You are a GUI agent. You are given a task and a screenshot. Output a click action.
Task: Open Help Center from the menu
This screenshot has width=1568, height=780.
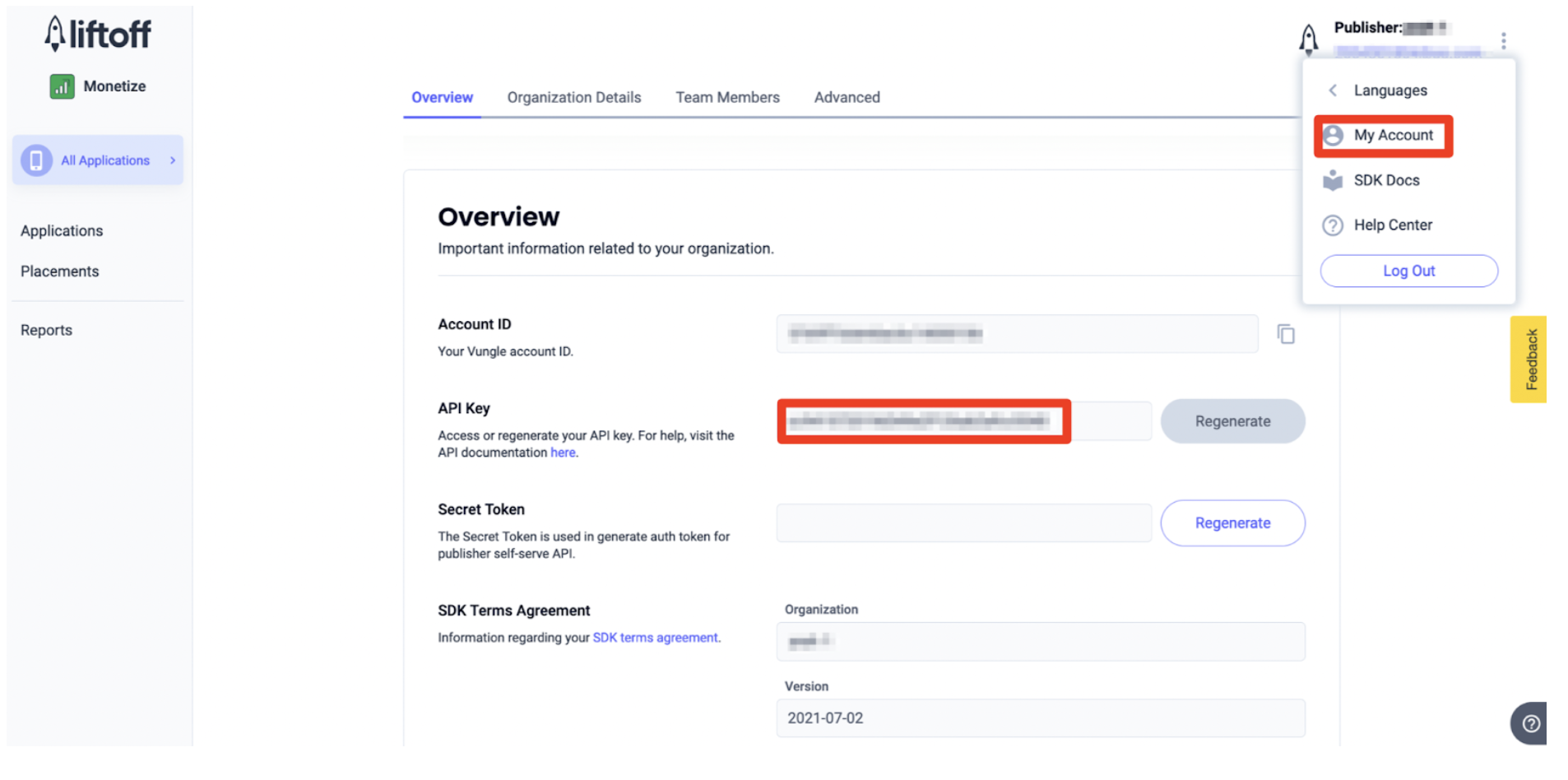(1393, 225)
